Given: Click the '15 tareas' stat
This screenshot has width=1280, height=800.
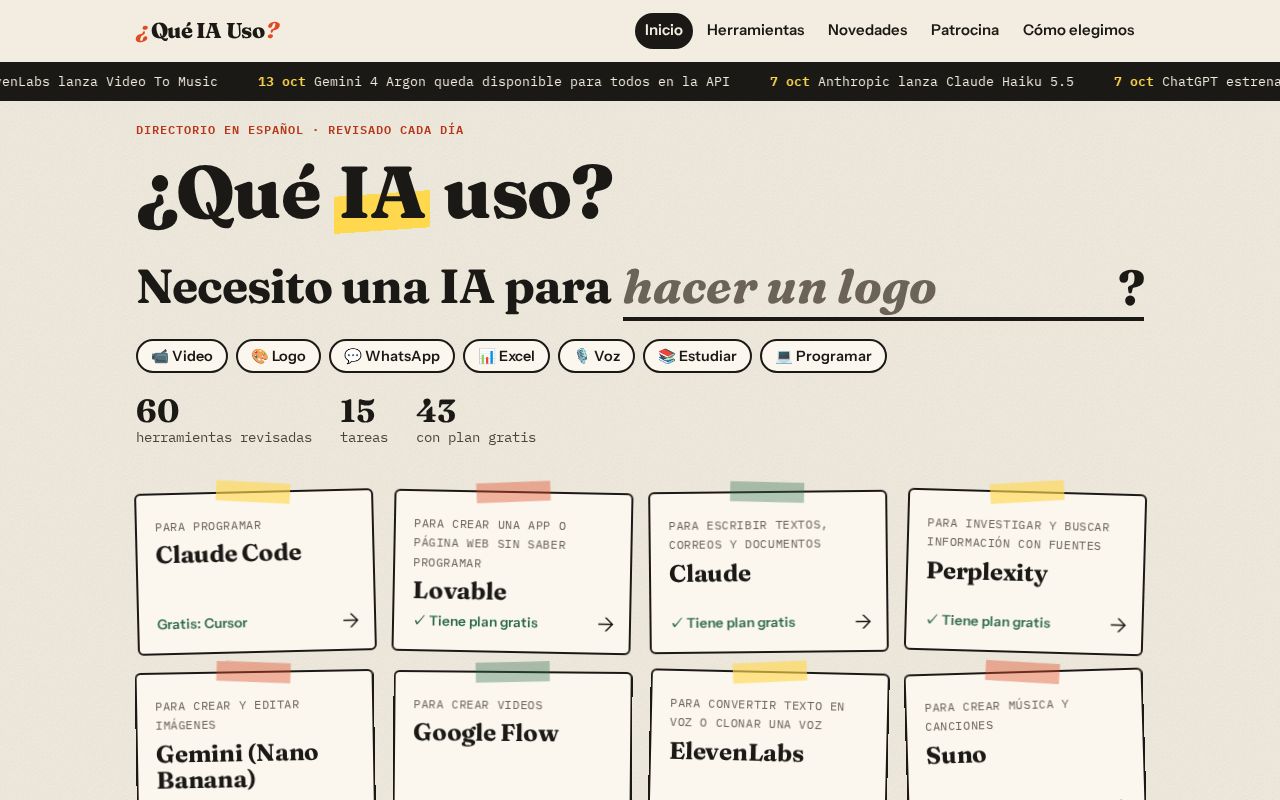Looking at the screenshot, I should [x=364, y=421].
